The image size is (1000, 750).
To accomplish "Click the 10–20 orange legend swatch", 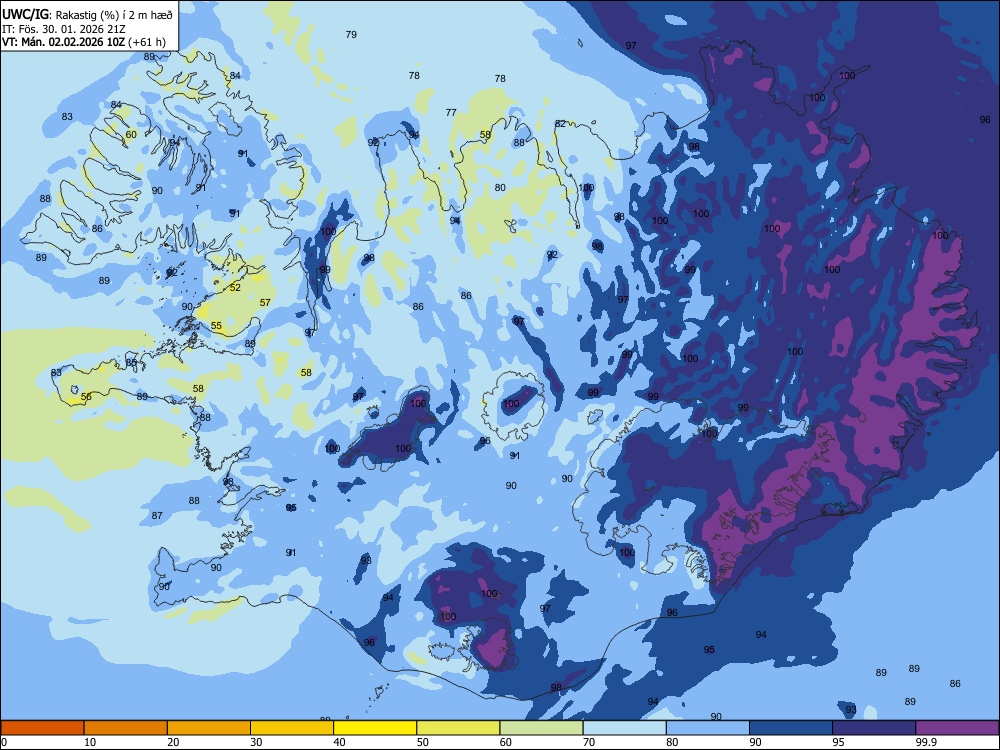I will point(126,728).
